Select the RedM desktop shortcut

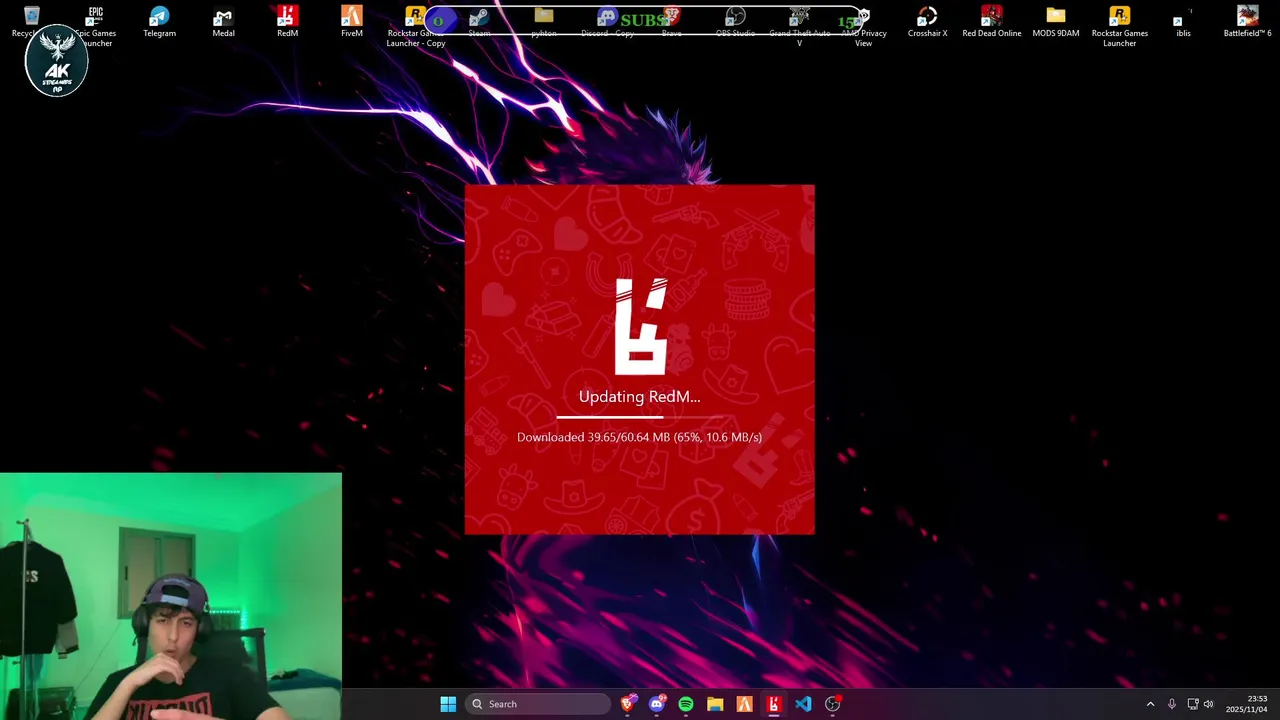287,22
